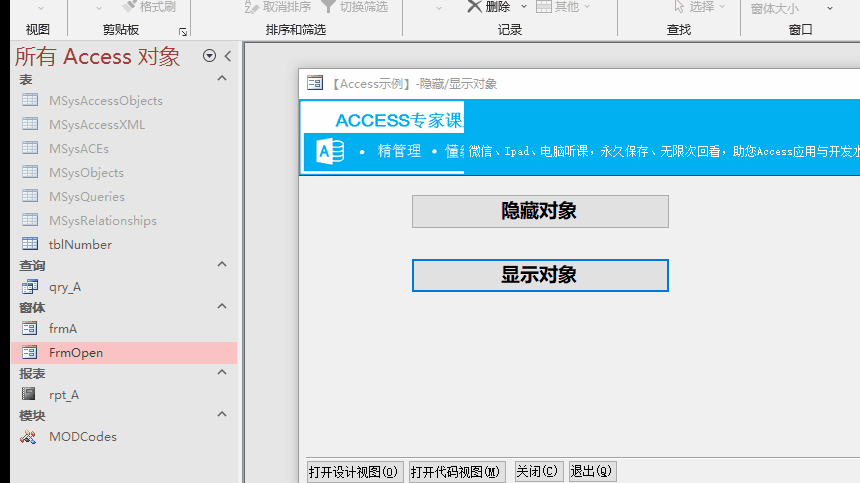This screenshot has height=483, width=860.
Task: Click the rpt_A report icon
Action: coord(29,394)
